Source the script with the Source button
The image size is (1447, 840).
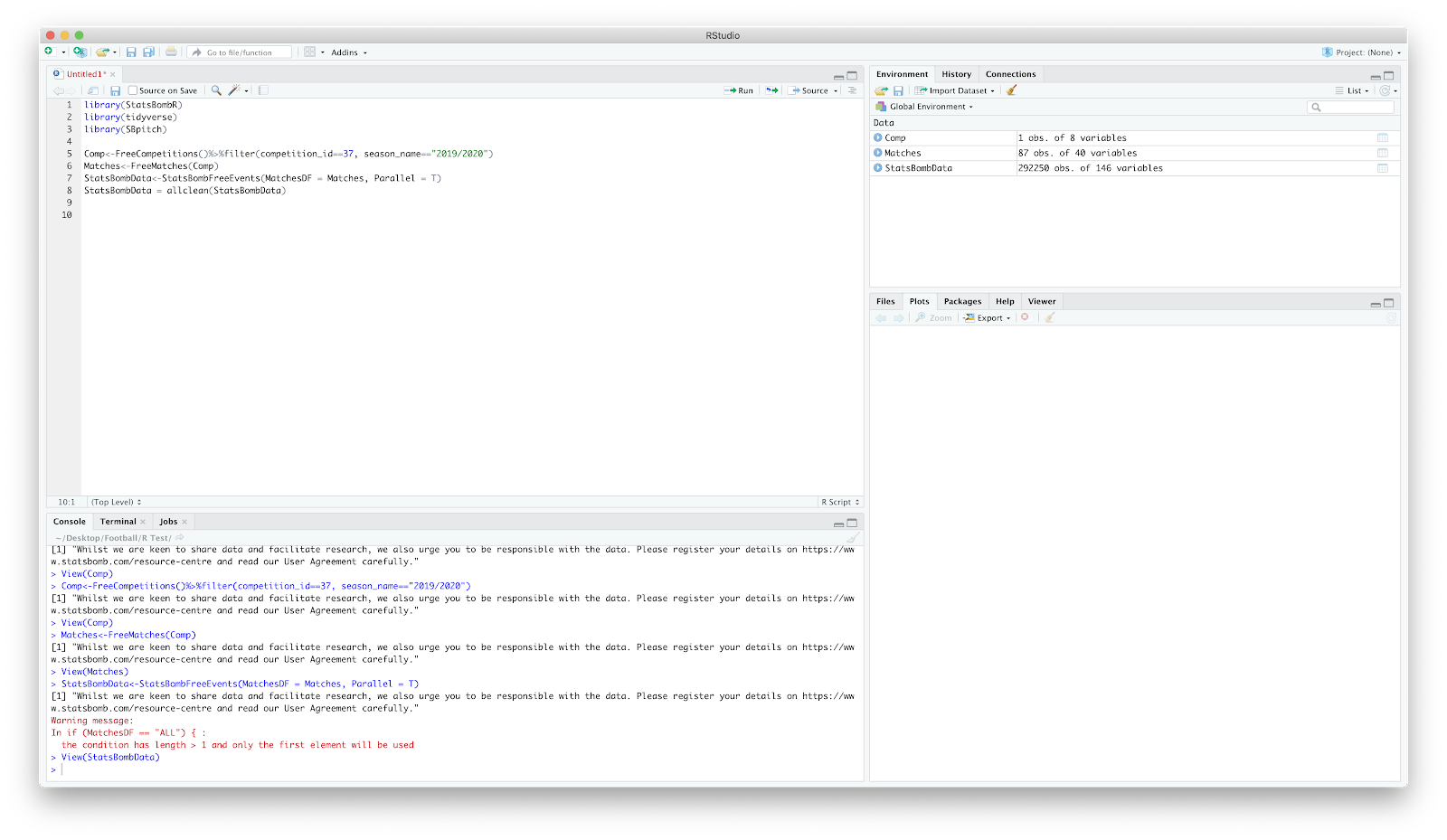pos(809,90)
